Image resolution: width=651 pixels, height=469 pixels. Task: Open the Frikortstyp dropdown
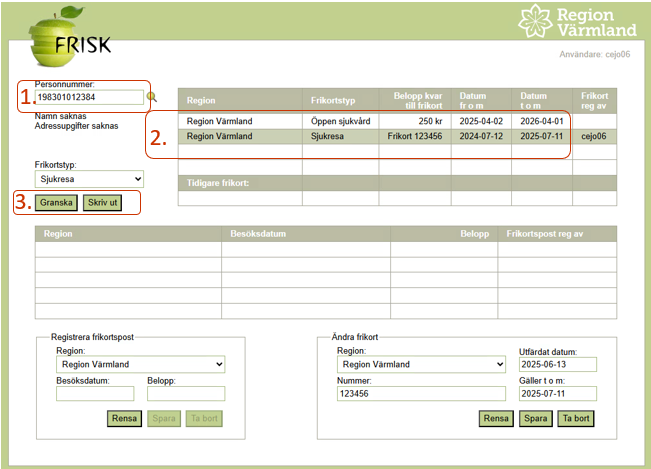click(89, 179)
